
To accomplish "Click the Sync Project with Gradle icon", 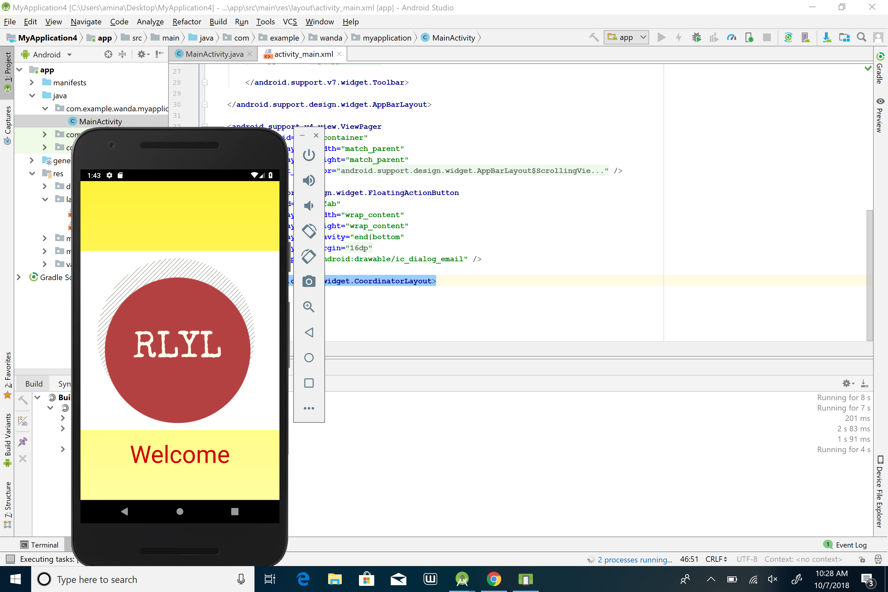I will 788,38.
